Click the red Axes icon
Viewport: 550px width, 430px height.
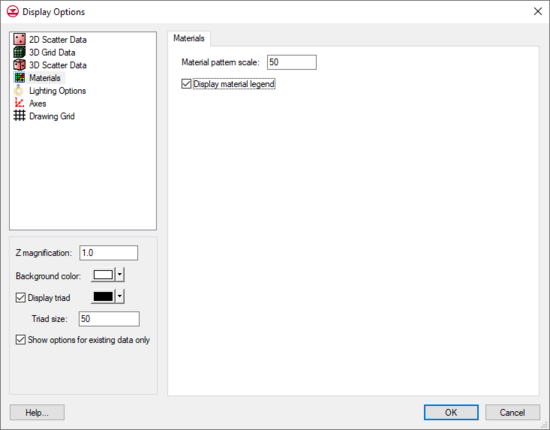point(19,103)
